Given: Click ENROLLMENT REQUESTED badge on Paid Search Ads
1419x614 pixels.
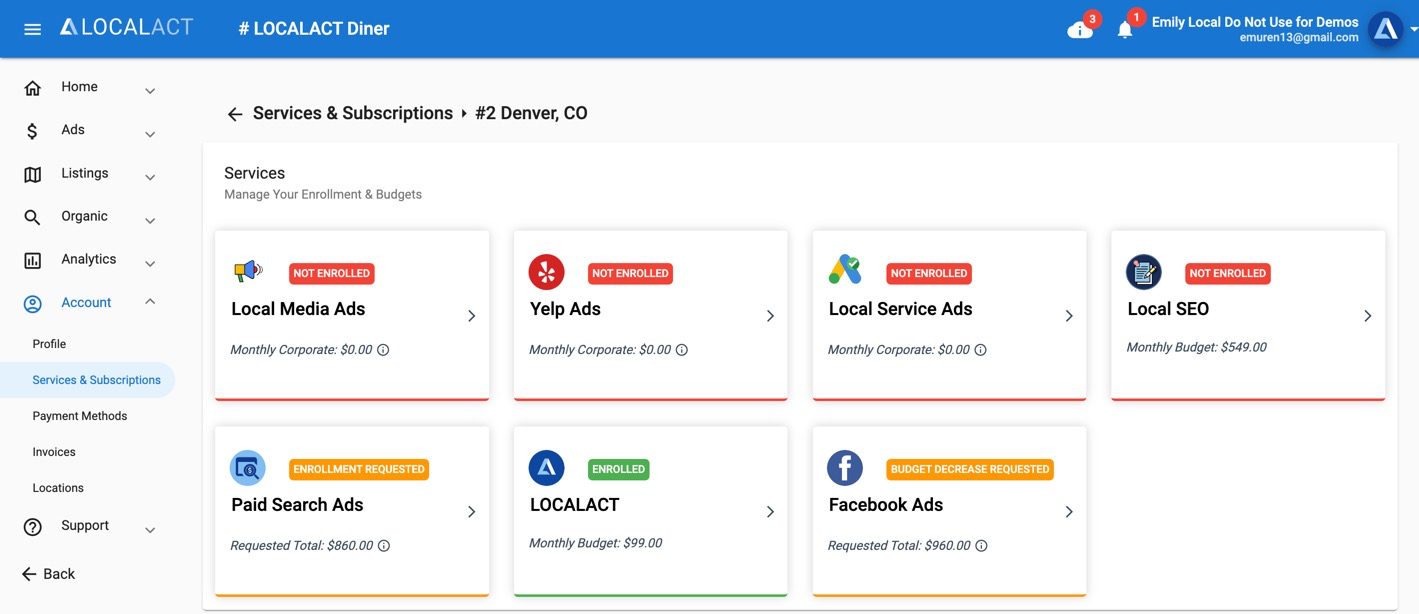Looking at the screenshot, I should click(x=359, y=469).
